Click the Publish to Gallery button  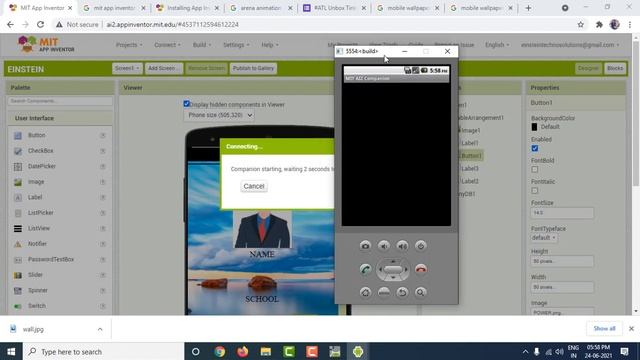pos(253,68)
